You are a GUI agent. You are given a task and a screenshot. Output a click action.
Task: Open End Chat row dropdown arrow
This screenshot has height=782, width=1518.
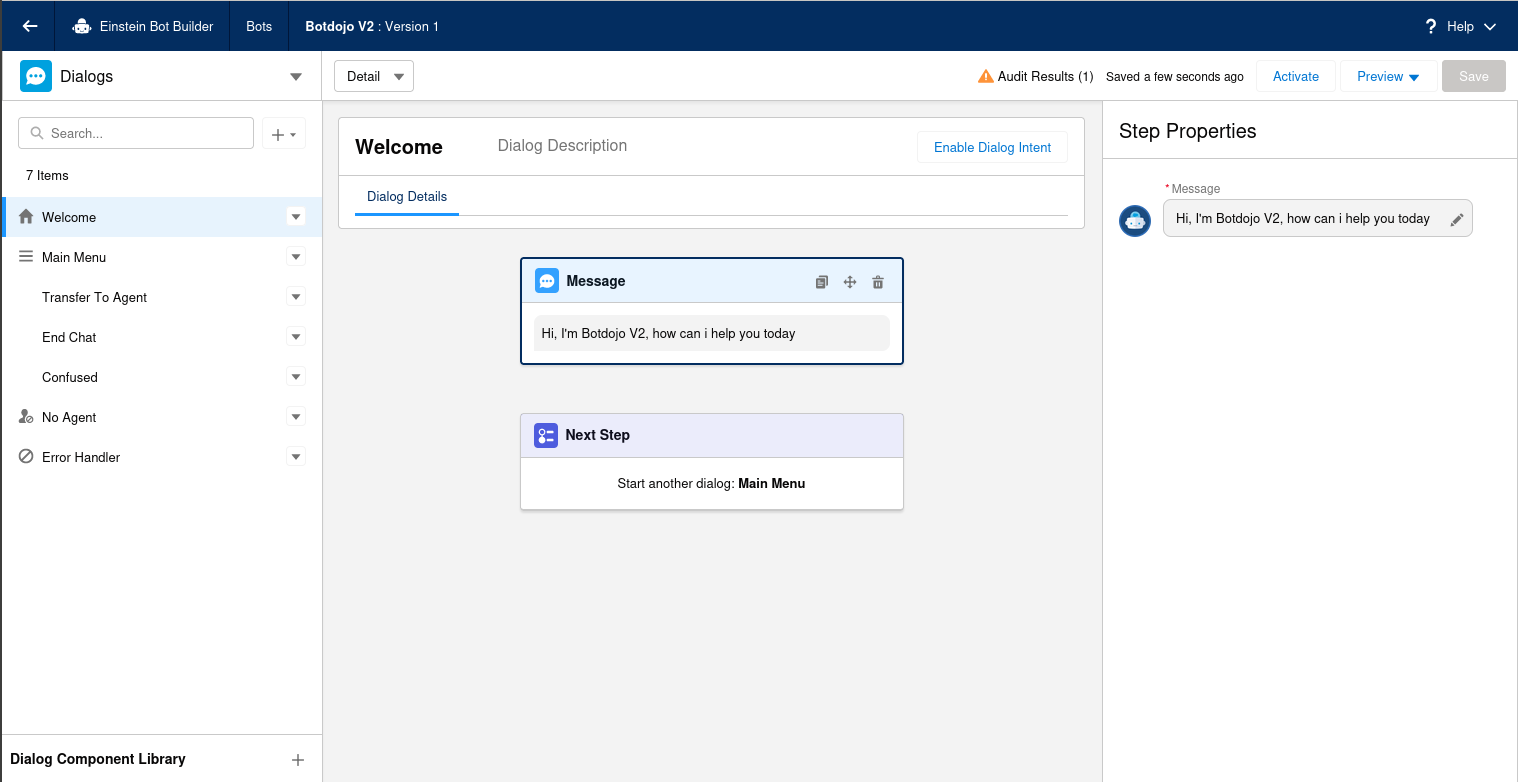[x=295, y=337]
